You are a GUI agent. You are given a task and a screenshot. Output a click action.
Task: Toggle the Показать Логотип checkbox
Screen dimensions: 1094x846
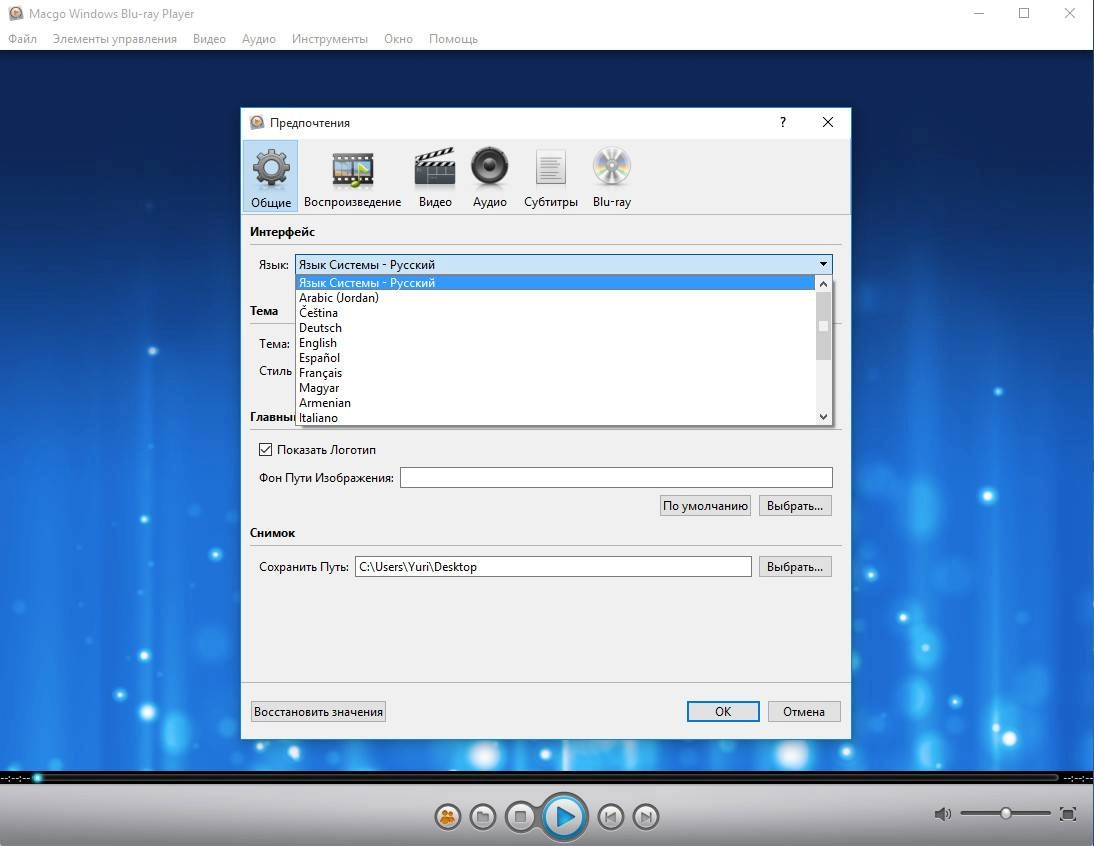(265, 450)
